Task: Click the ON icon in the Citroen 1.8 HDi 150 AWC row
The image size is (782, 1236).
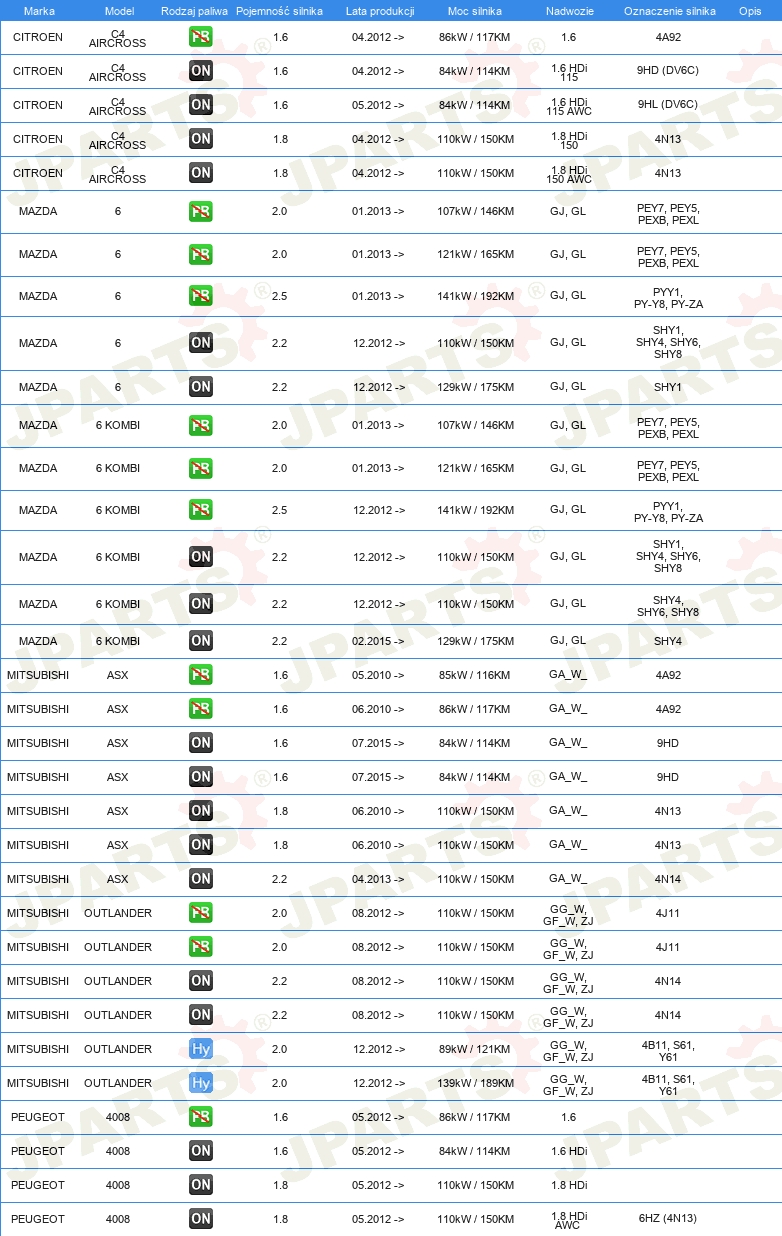Action: click(x=201, y=173)
